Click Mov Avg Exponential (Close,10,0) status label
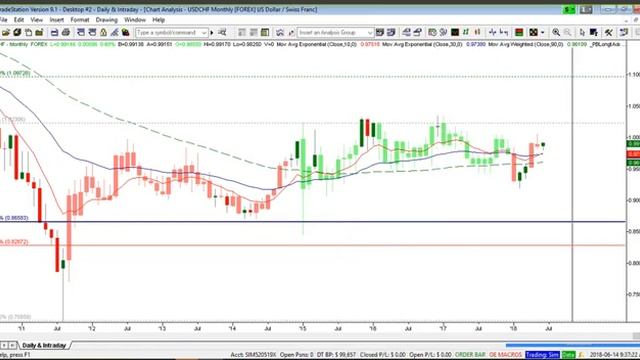 pyautogui.click(x=317, y=44)
